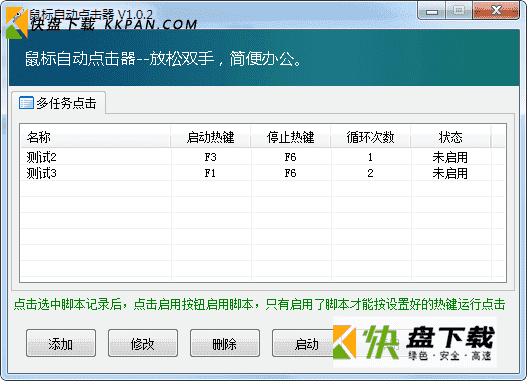Click the 修改 button
Viewport: 527px width, 381px height.
(143, 343)
